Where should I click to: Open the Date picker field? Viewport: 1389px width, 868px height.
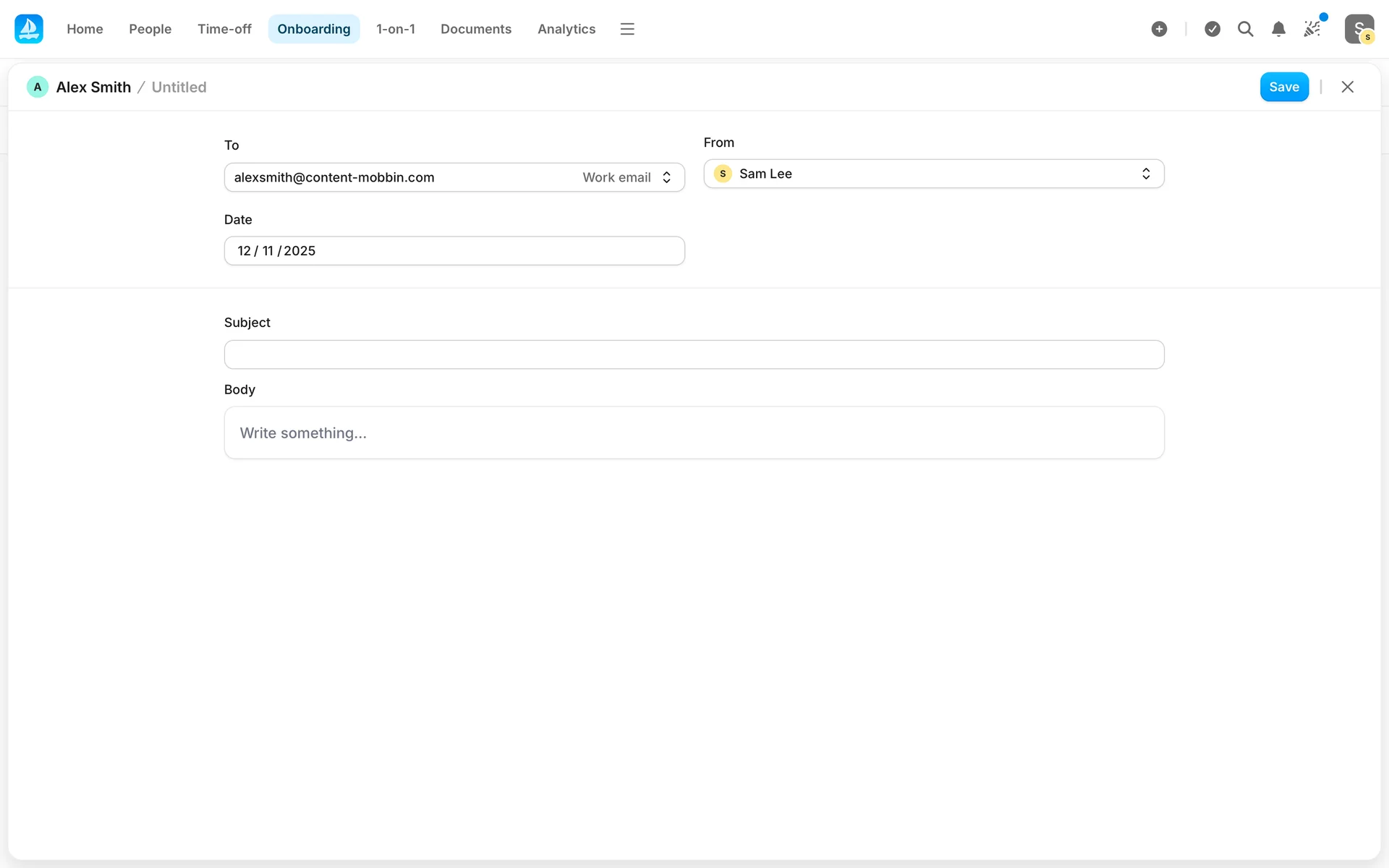tap(454, 251)
